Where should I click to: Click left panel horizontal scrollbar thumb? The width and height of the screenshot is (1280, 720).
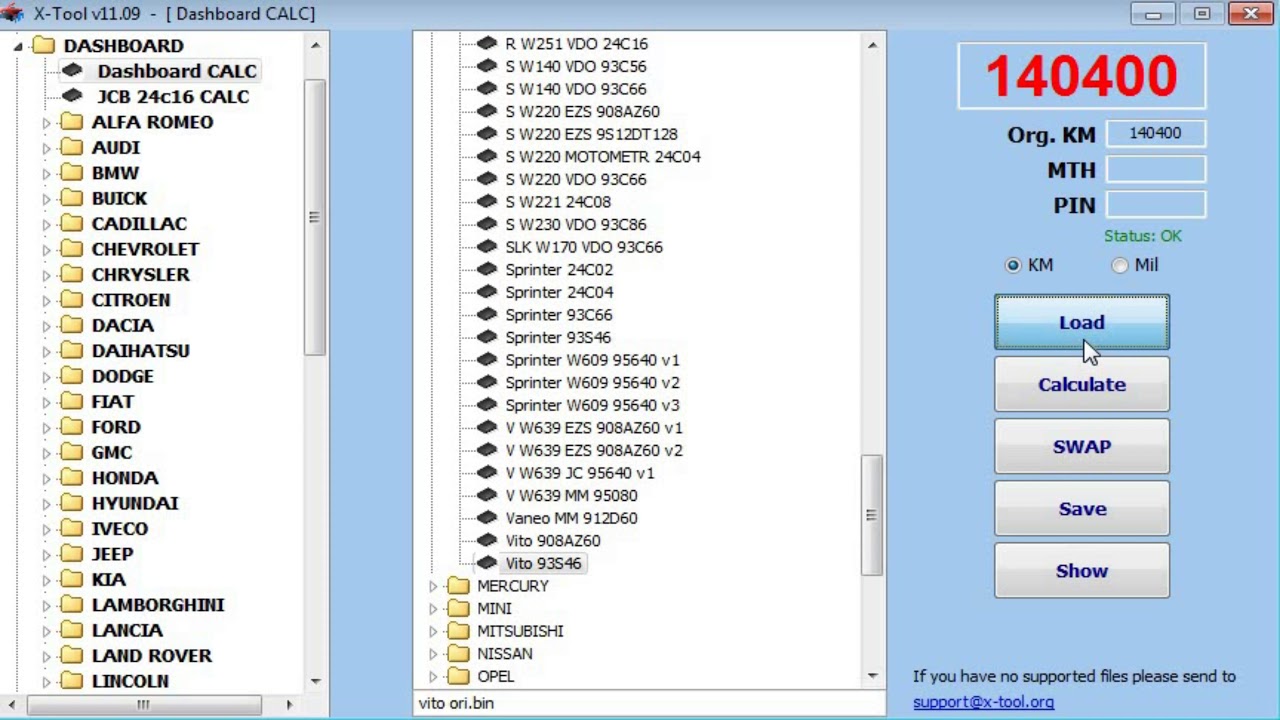click(144, 705)
